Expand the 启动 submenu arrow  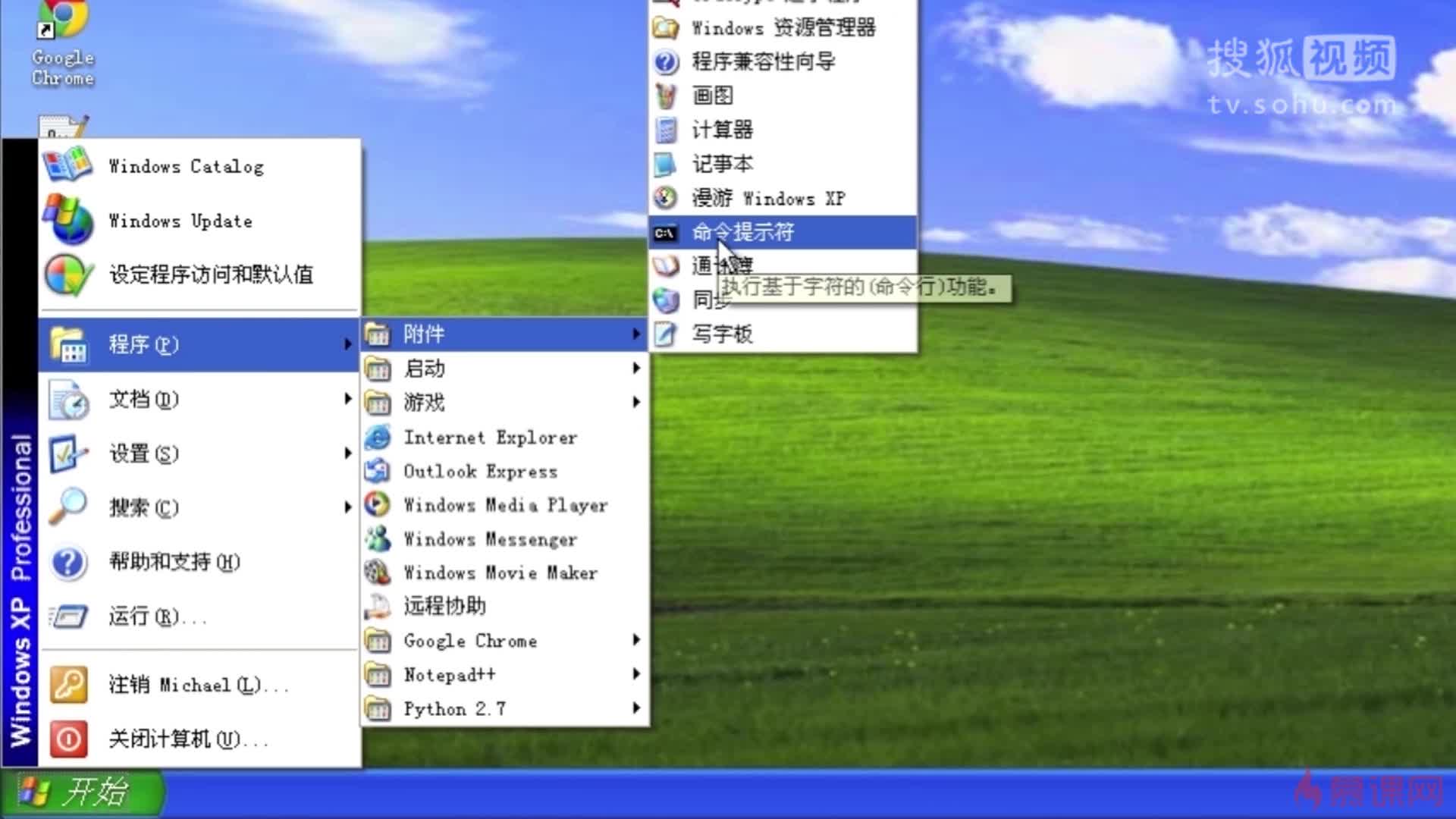click(635, 368)
